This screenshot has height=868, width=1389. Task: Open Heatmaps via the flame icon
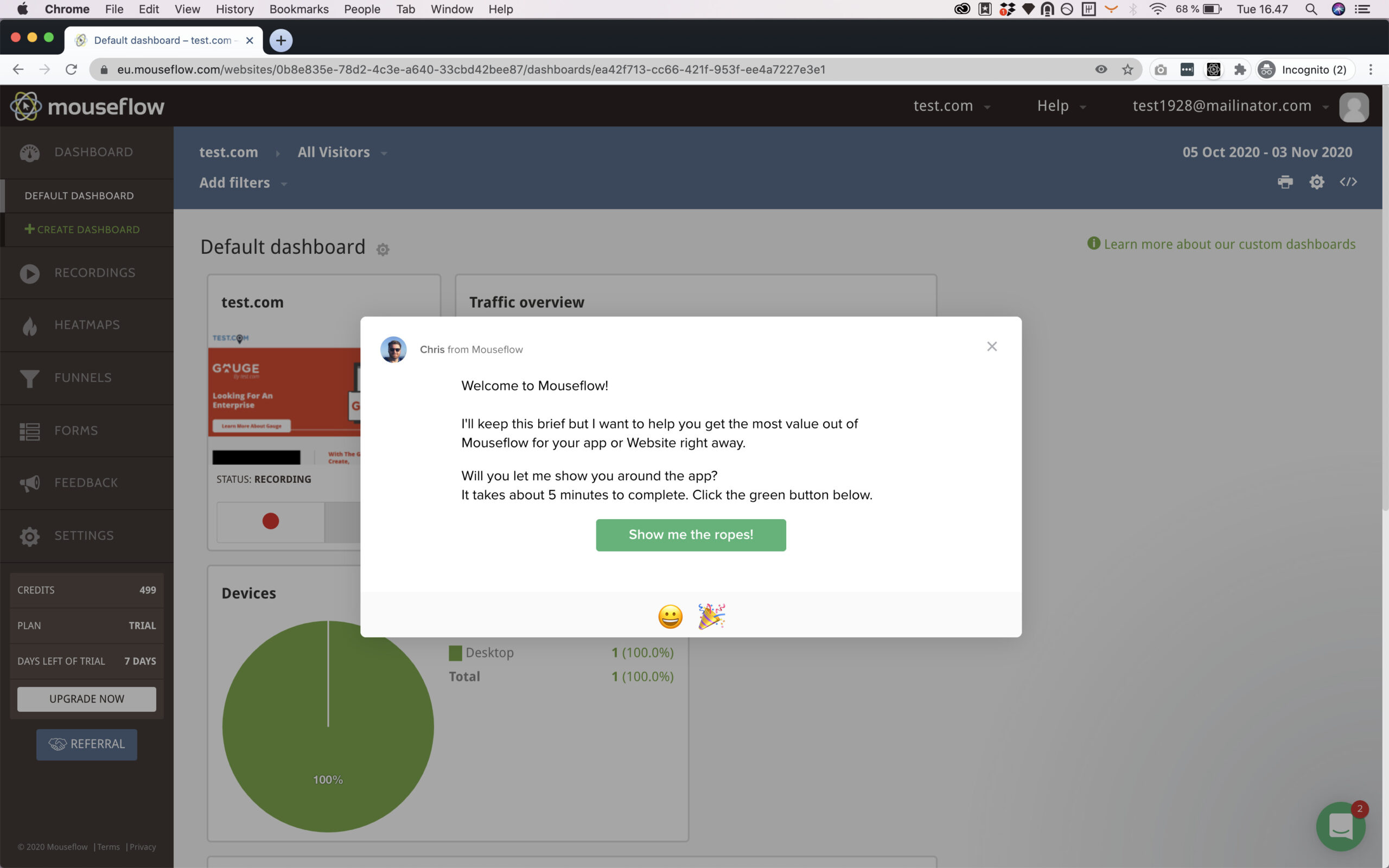click(29, 325)
